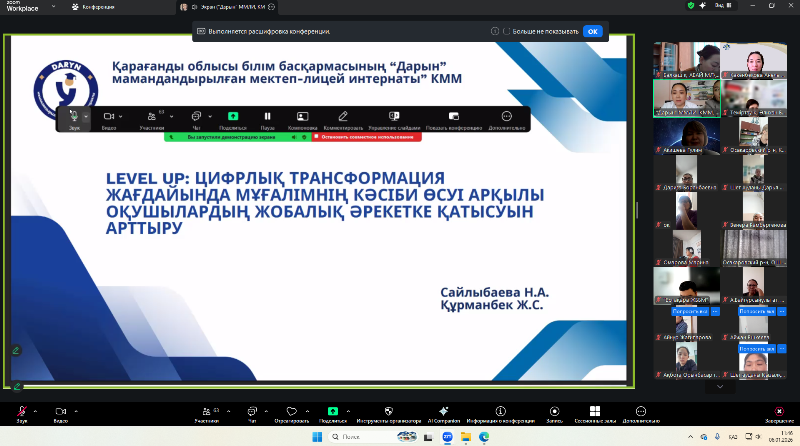The image size is (800, 446).
Task: Expand video options arrow in floating toolbar
Action: click(120, 117)
